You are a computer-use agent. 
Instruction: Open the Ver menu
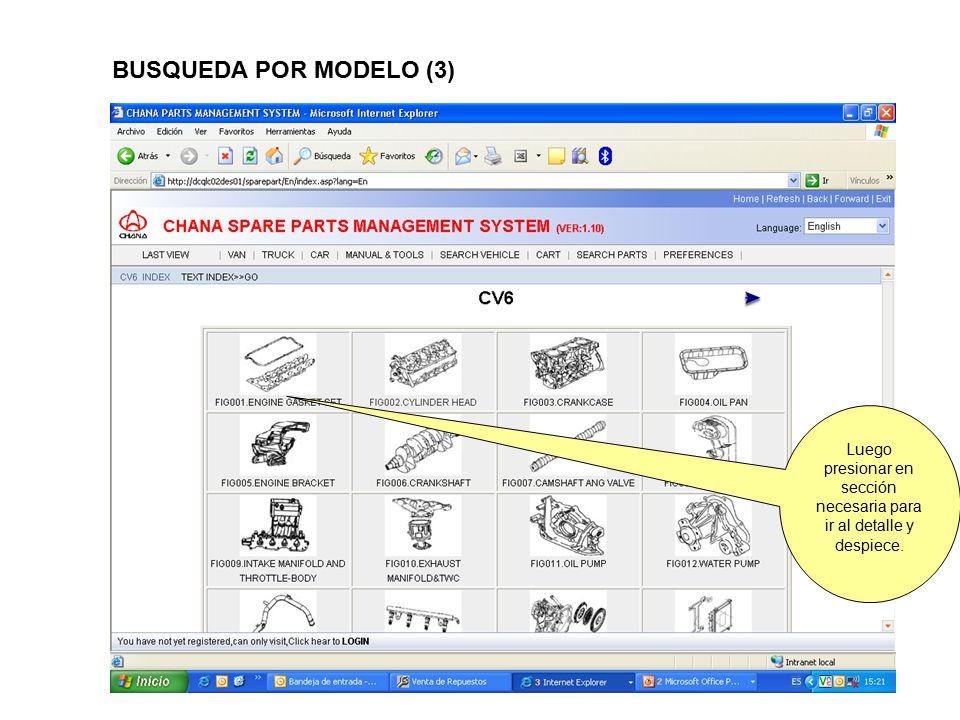[200, 132]
